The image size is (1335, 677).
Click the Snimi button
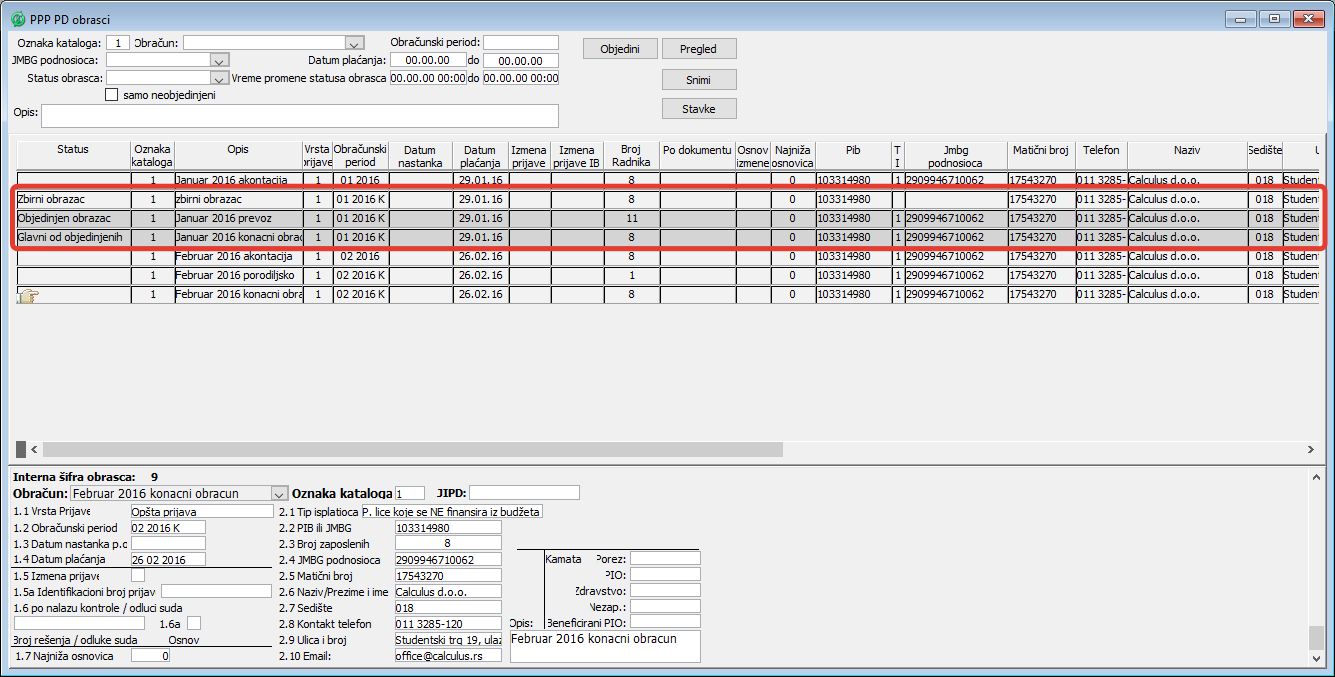pos(699,80)
